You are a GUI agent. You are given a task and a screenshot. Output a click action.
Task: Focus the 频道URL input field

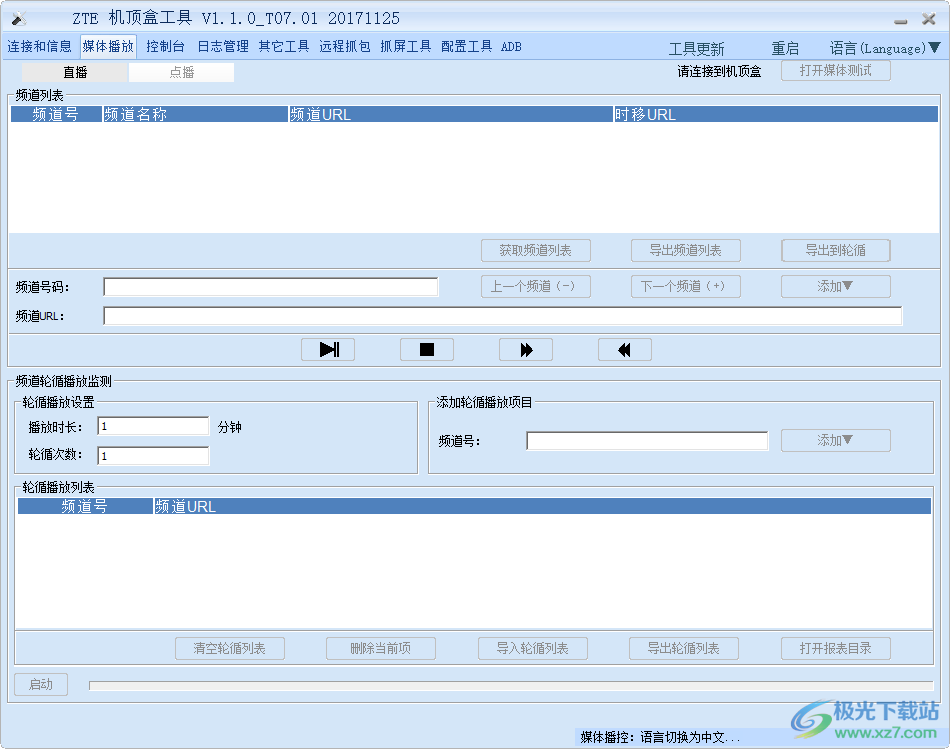(x=502, y=316)
